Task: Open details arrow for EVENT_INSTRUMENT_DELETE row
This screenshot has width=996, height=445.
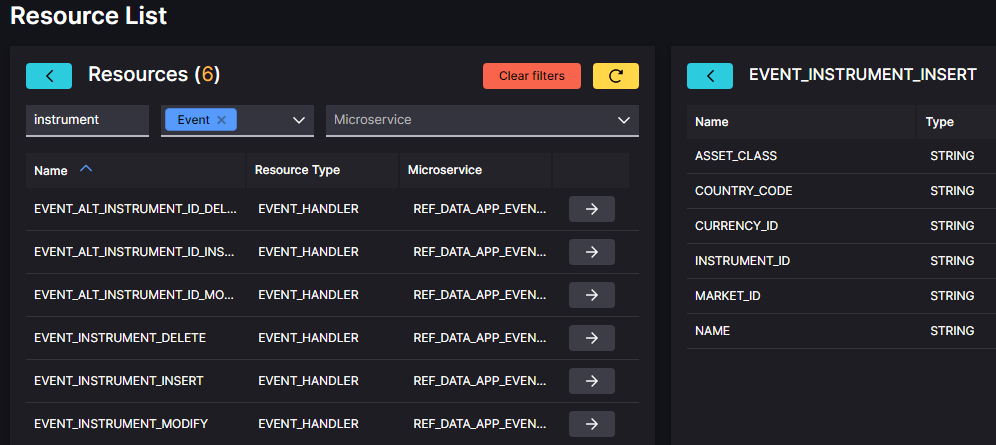Action: [x=591, y=338]
